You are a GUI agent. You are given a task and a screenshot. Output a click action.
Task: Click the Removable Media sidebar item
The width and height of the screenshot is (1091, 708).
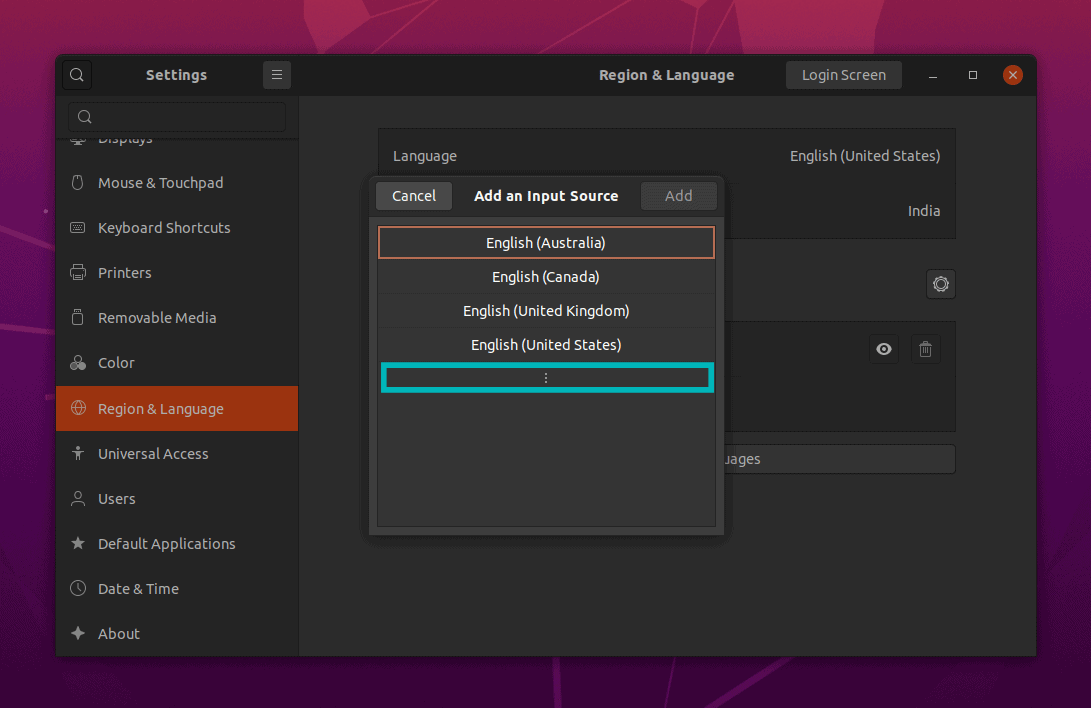click(157, 318)
